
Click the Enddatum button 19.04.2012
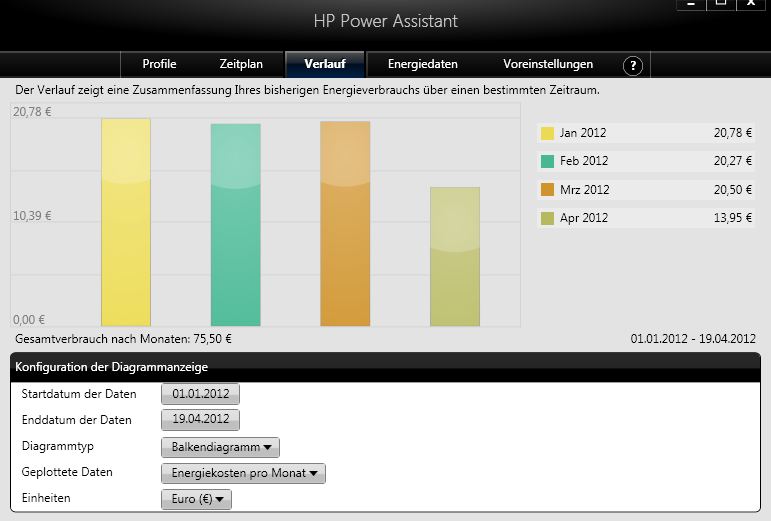tap(201, 420)
